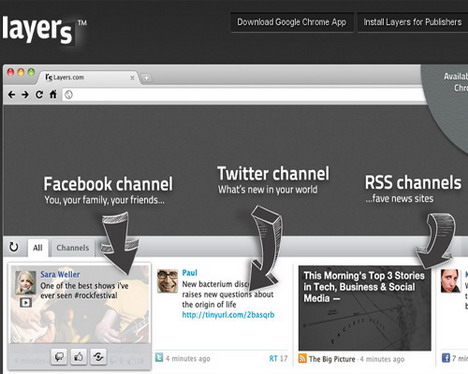The width and height of the screenshot is (468, 374).
Task: Click the Twitter icon below Paul's tweet
Action: 159,358
